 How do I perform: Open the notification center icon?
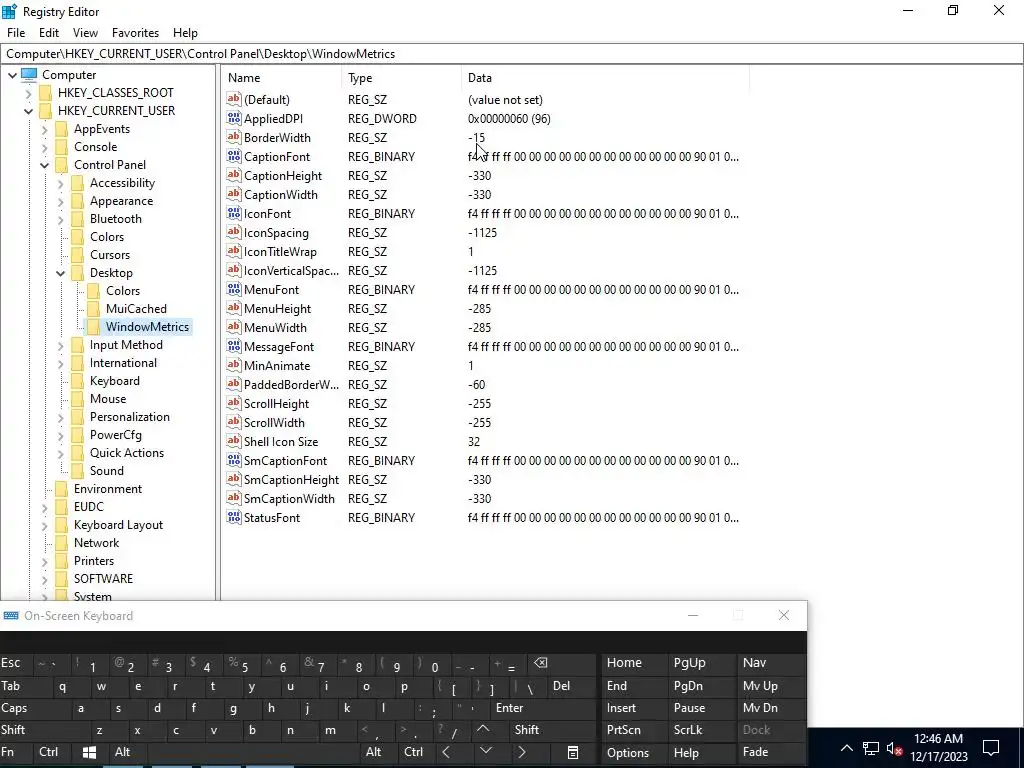click(991, 748)
